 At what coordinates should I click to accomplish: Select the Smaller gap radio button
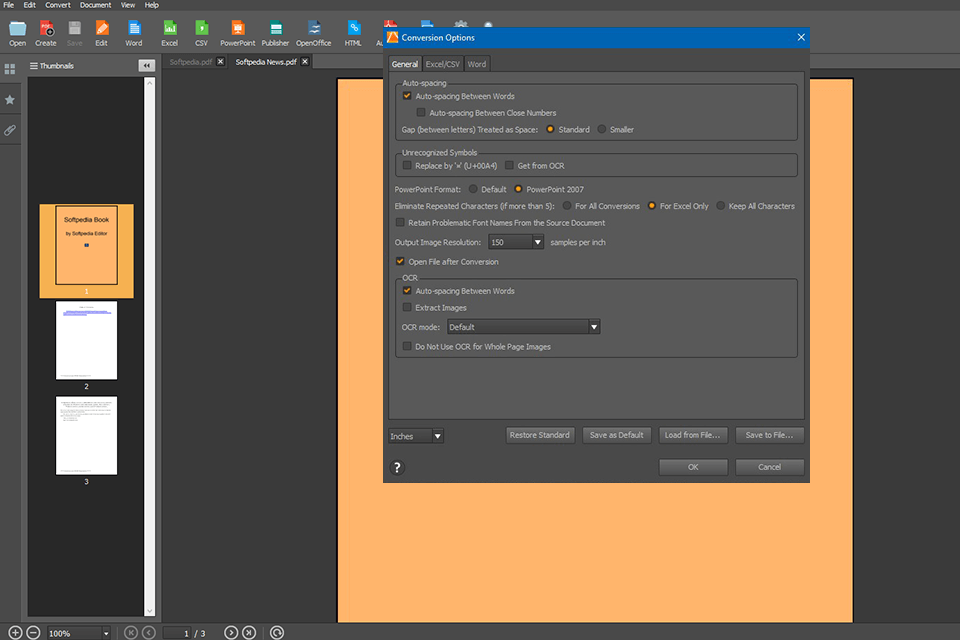[x=602, y=129]
